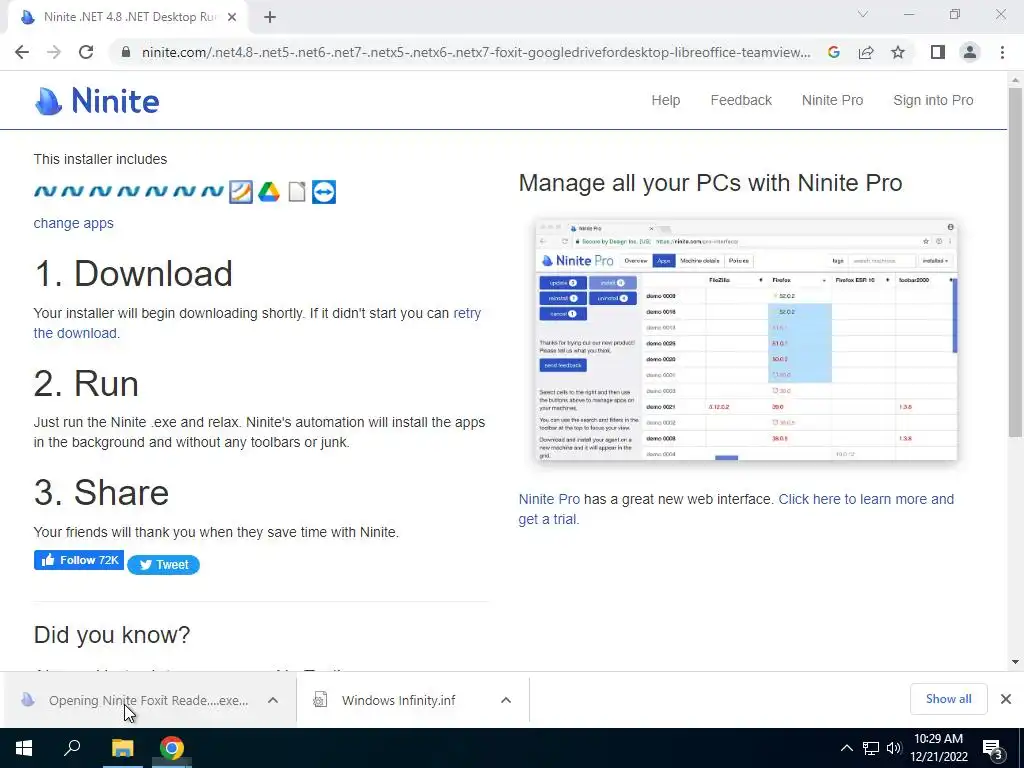Open taskbar search
The image size is (1024, 768).
click(x=72, y=748)
